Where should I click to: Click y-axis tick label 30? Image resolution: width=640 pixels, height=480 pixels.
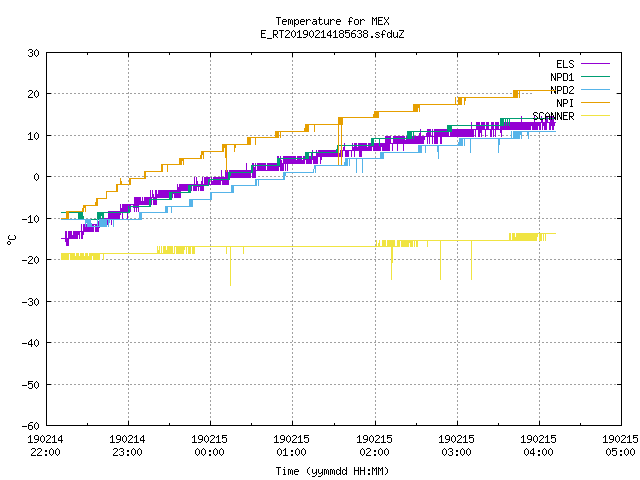point(33,53)
